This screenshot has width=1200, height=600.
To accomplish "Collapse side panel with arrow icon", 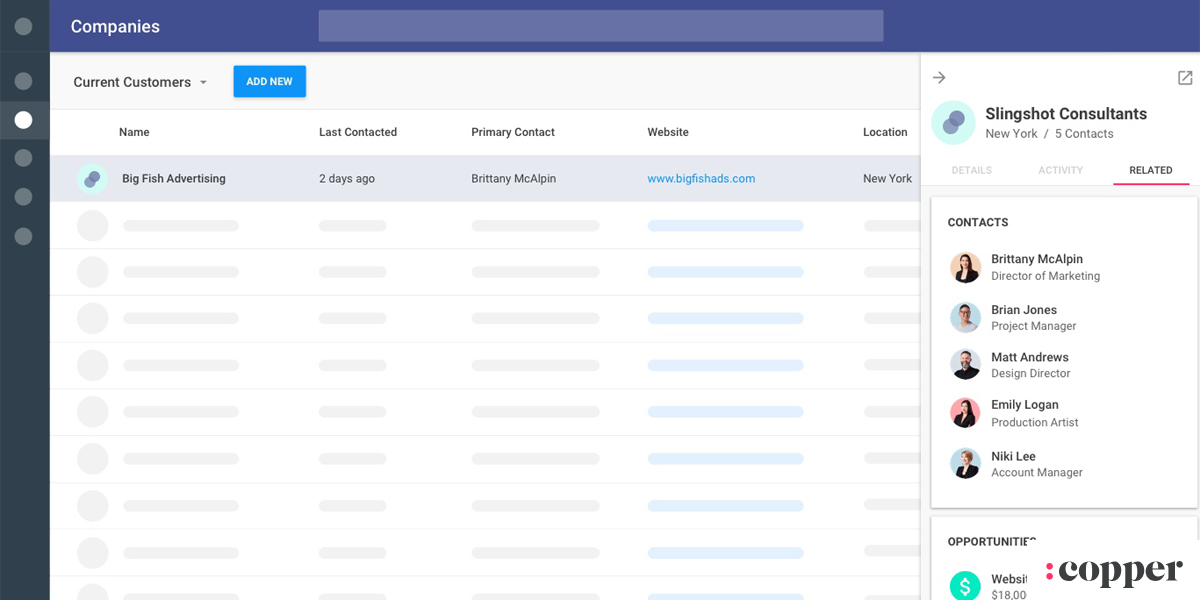I will point(939,78).
